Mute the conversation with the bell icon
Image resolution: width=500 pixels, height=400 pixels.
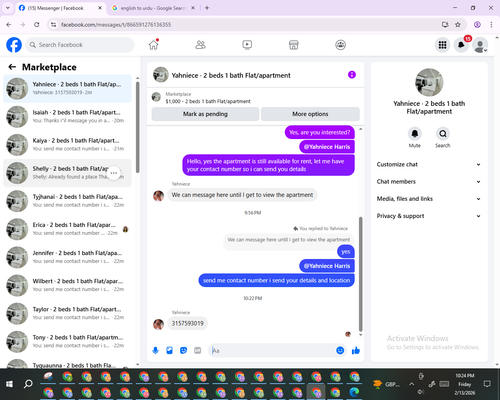(x=415, y=134)
